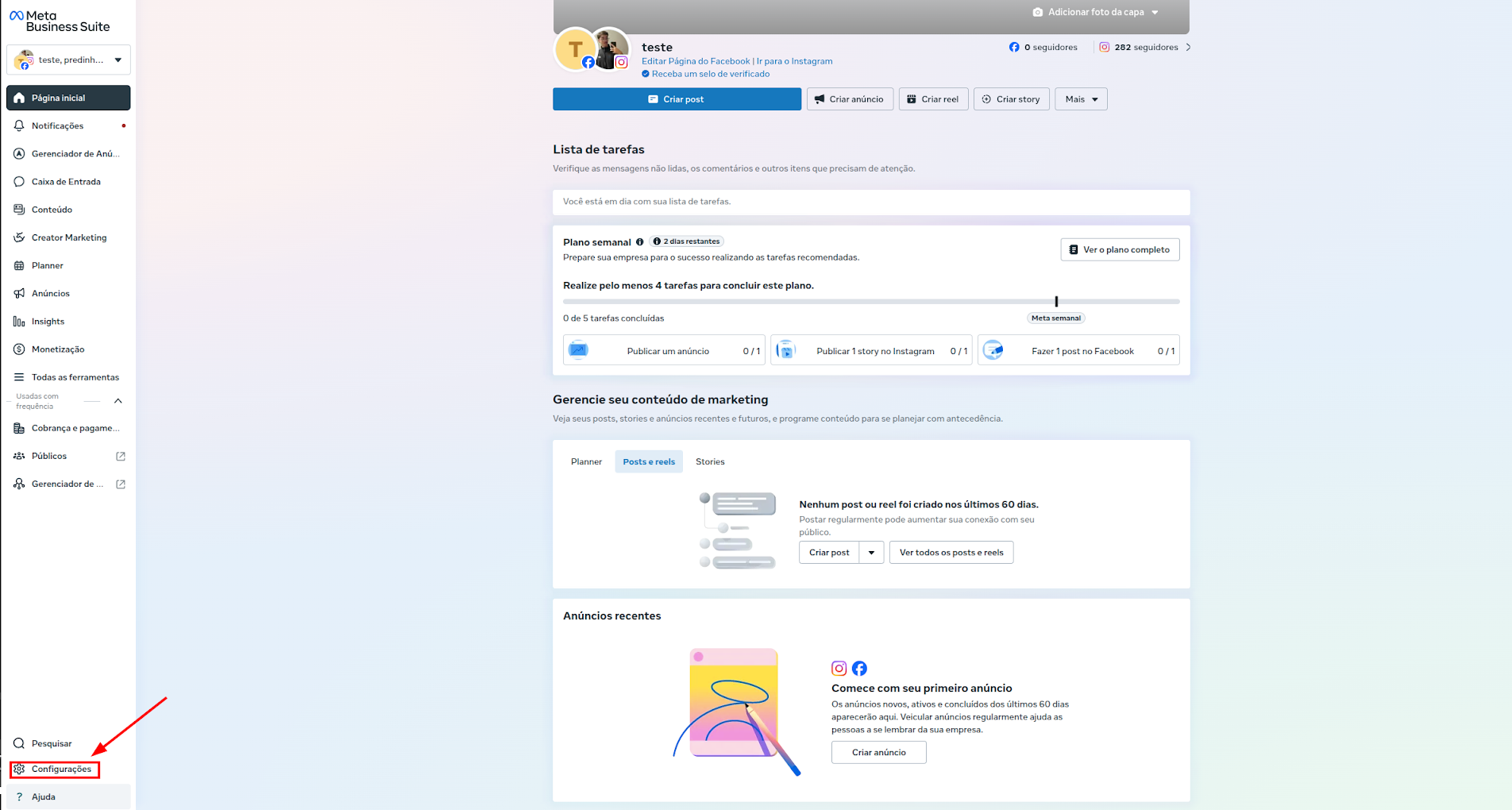Open the Publicar um anúncio task card
The height and width of the screenshot is (810, 1512).
664,350
